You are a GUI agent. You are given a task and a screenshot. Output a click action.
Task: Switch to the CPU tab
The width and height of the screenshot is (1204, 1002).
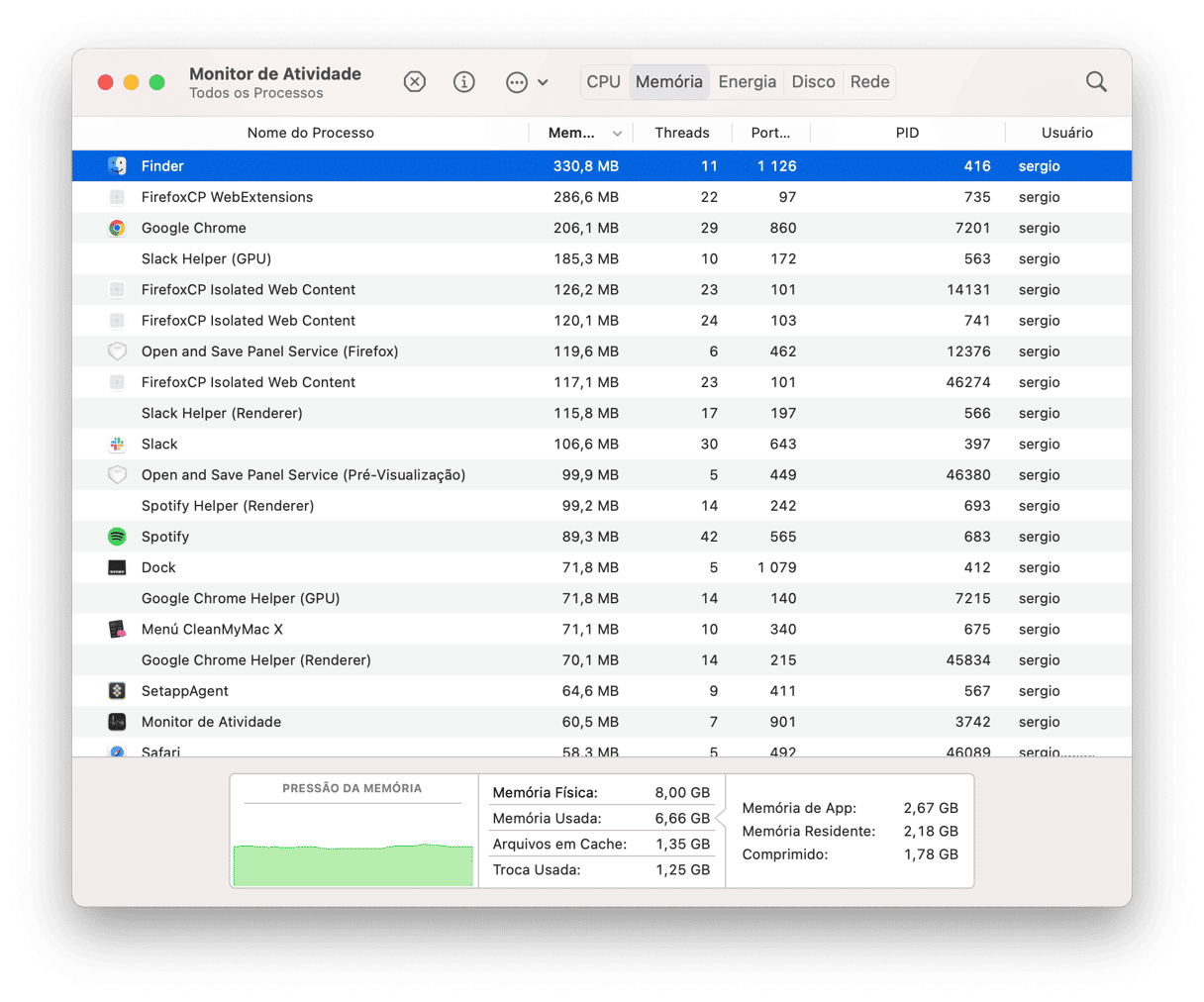(603, 82)
